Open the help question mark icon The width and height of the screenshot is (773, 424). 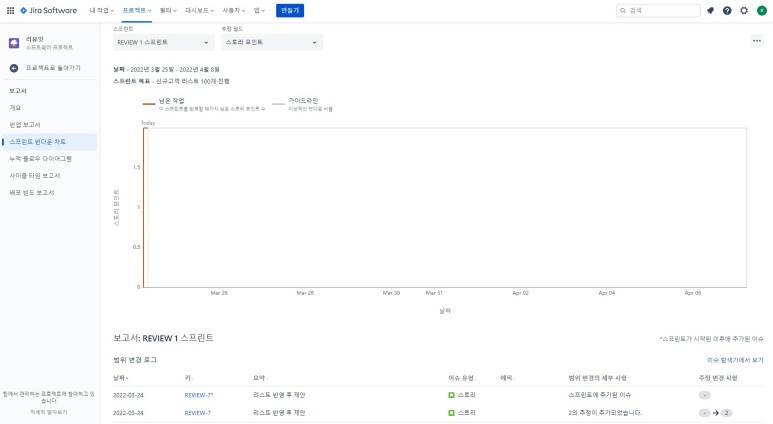point(727,10)
